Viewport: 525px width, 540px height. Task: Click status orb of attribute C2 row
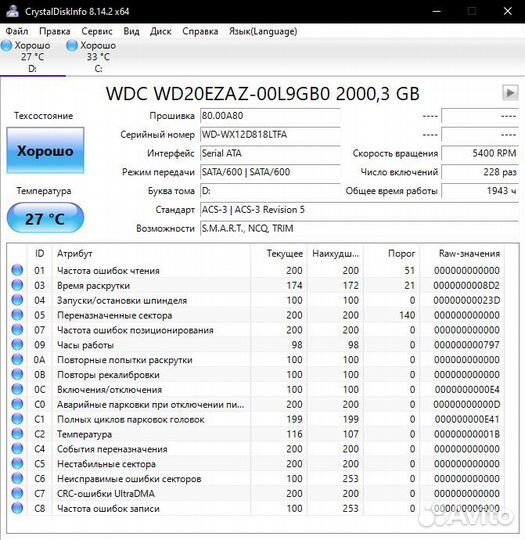17,434
